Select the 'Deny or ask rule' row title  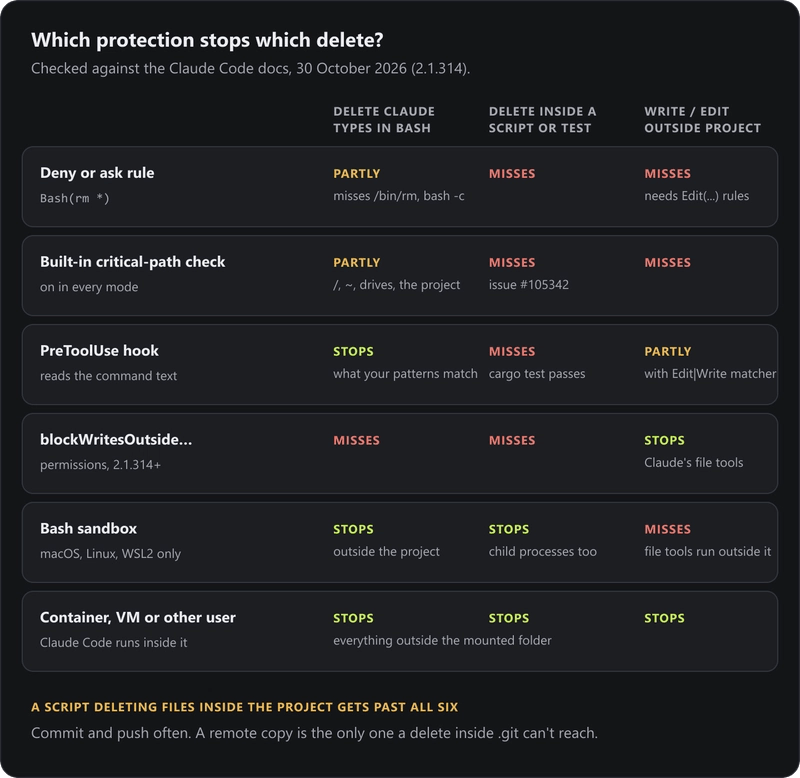click(x=97, y=173)
